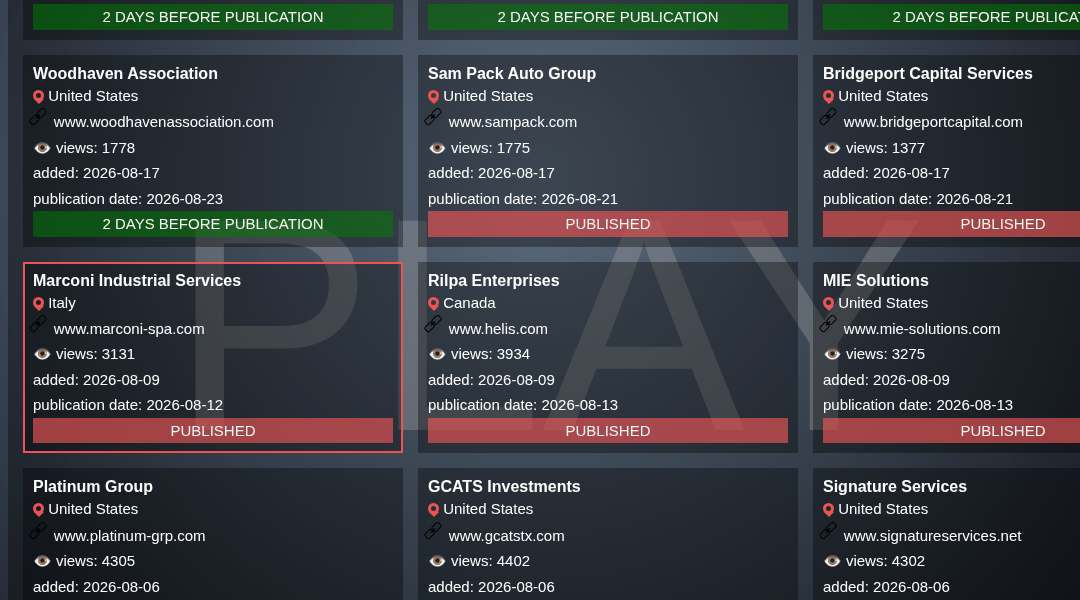Click the eye icon next to views: 3275
The height and width of the screenshot is (600, 1080).
(x=832, y=354)
